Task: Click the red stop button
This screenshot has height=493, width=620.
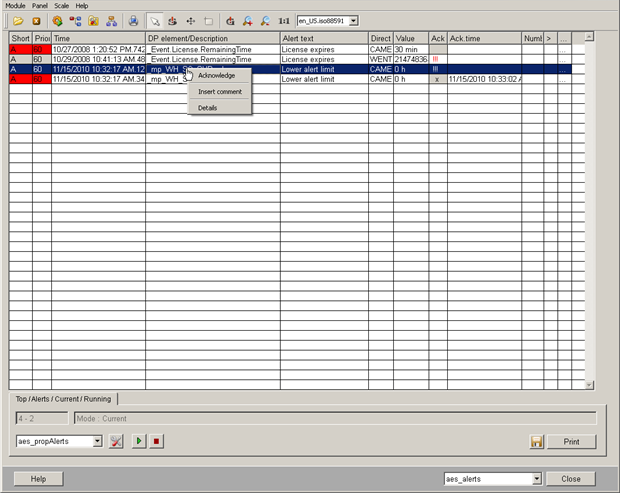Action: point(157,441)
